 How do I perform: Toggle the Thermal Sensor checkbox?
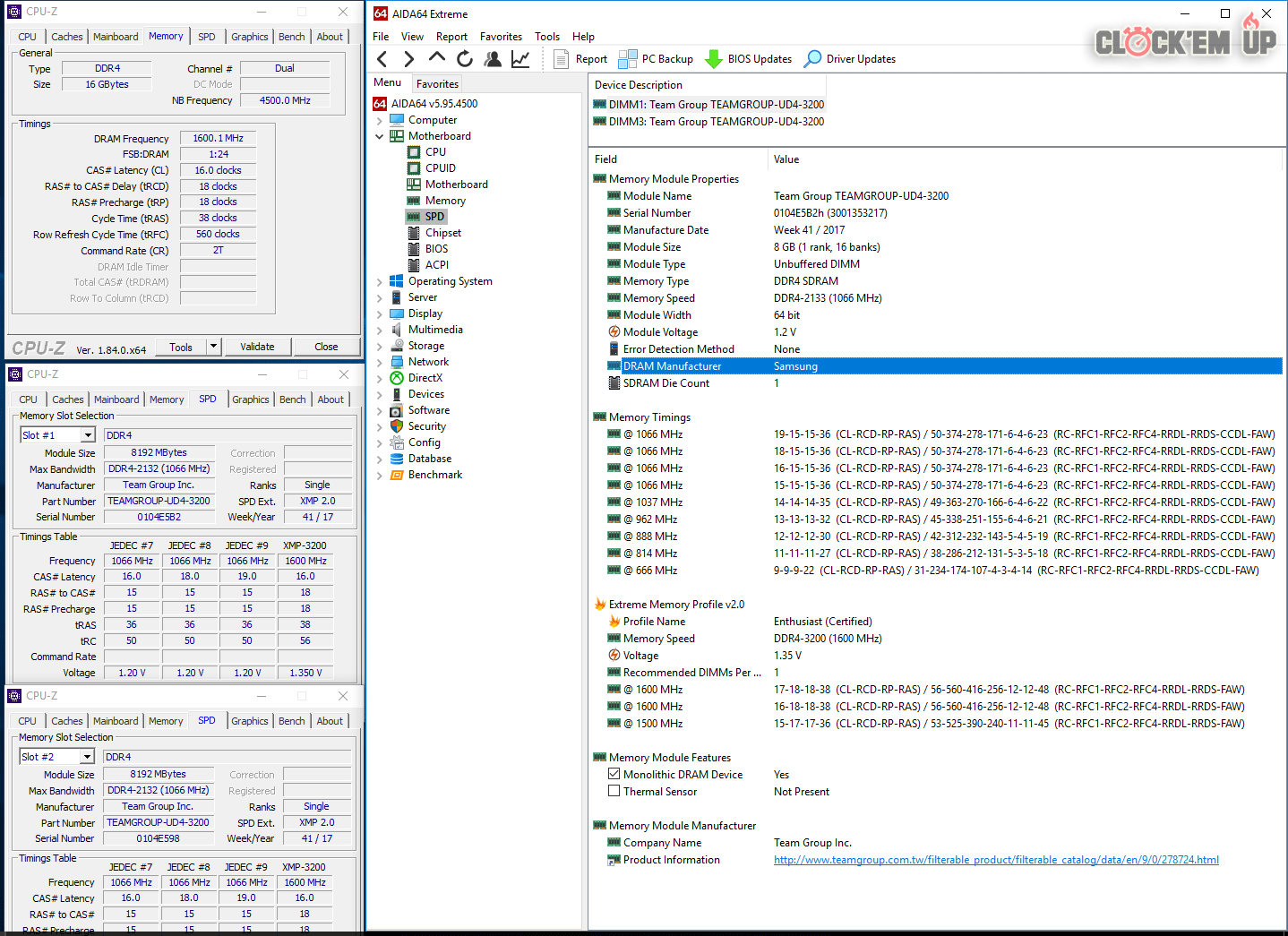[614, 791]
